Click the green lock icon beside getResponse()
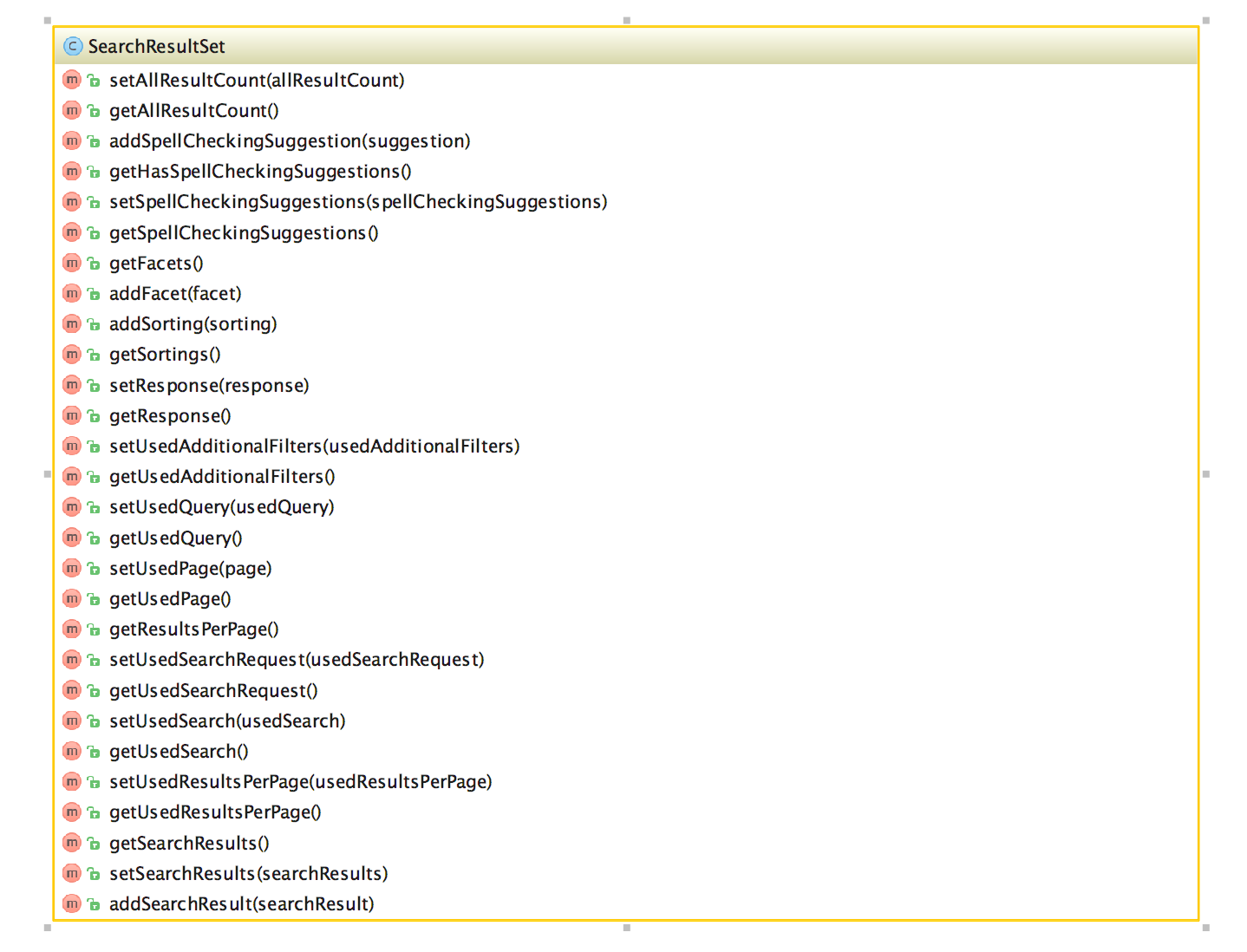This screenshot has height=952, width=1247. coord(94,416)
